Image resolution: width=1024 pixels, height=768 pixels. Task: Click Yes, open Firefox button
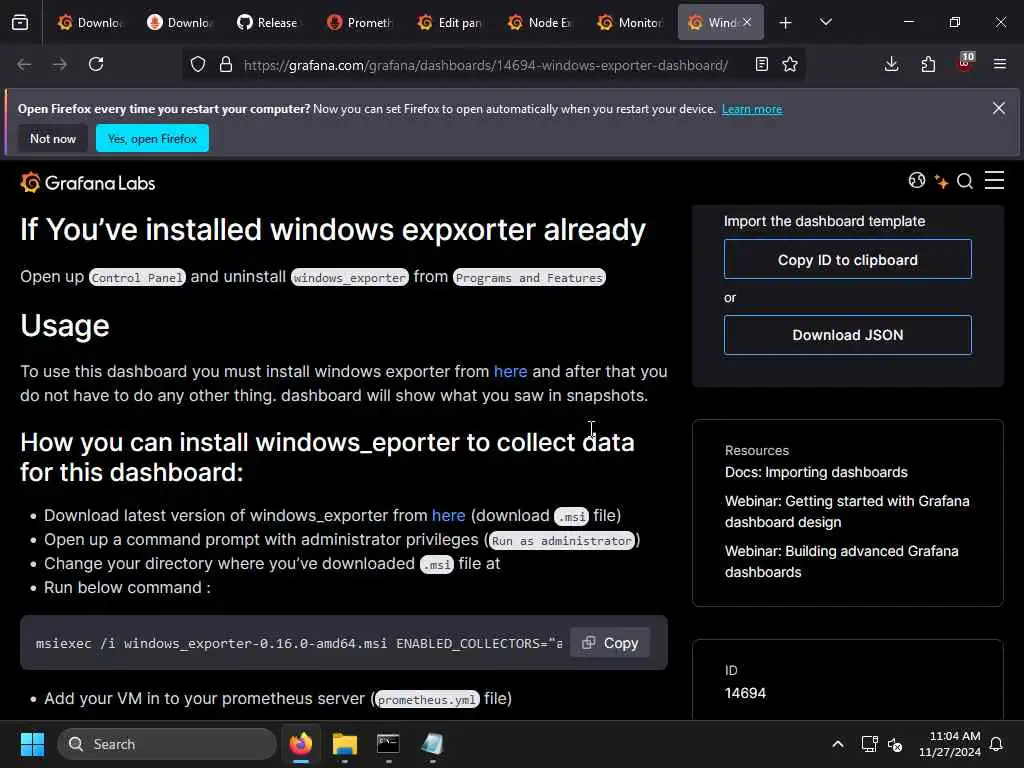pyautogui.click(x=152, y=138)
